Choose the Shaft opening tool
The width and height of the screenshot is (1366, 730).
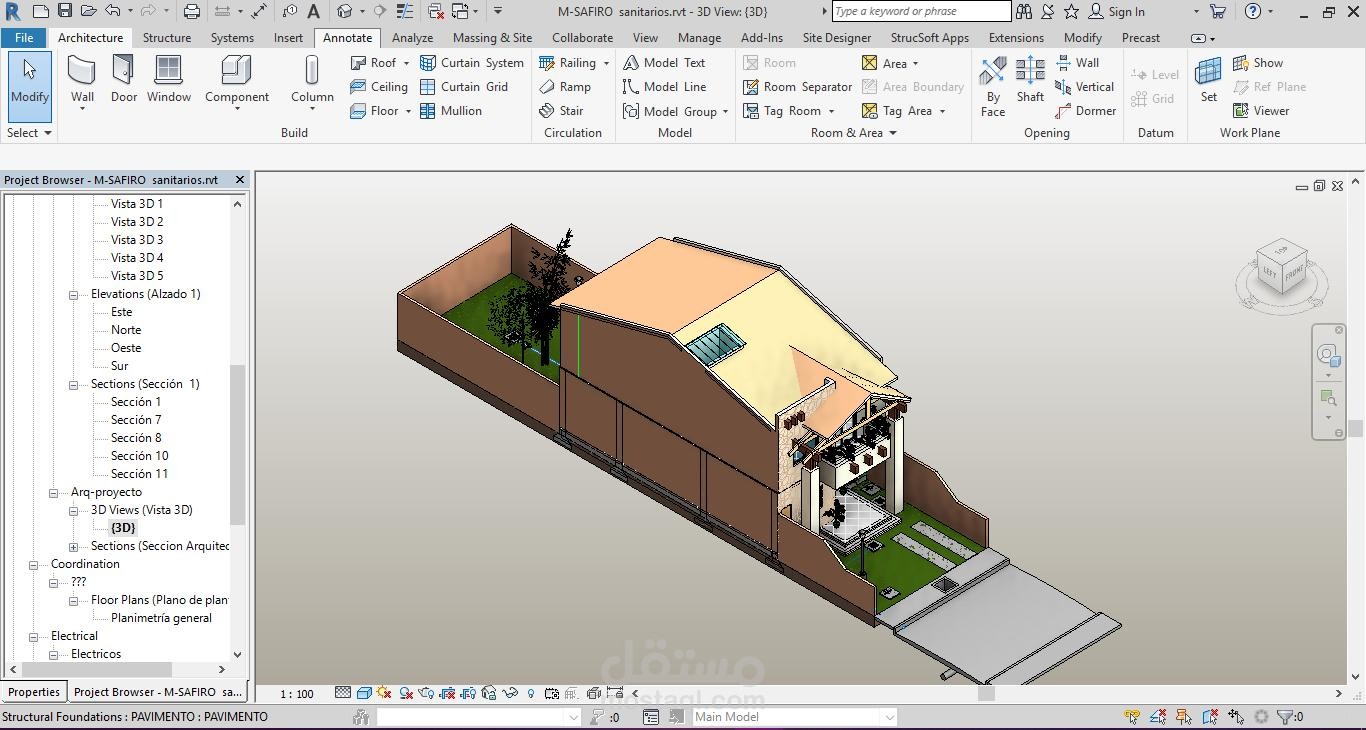point(1030,80)
